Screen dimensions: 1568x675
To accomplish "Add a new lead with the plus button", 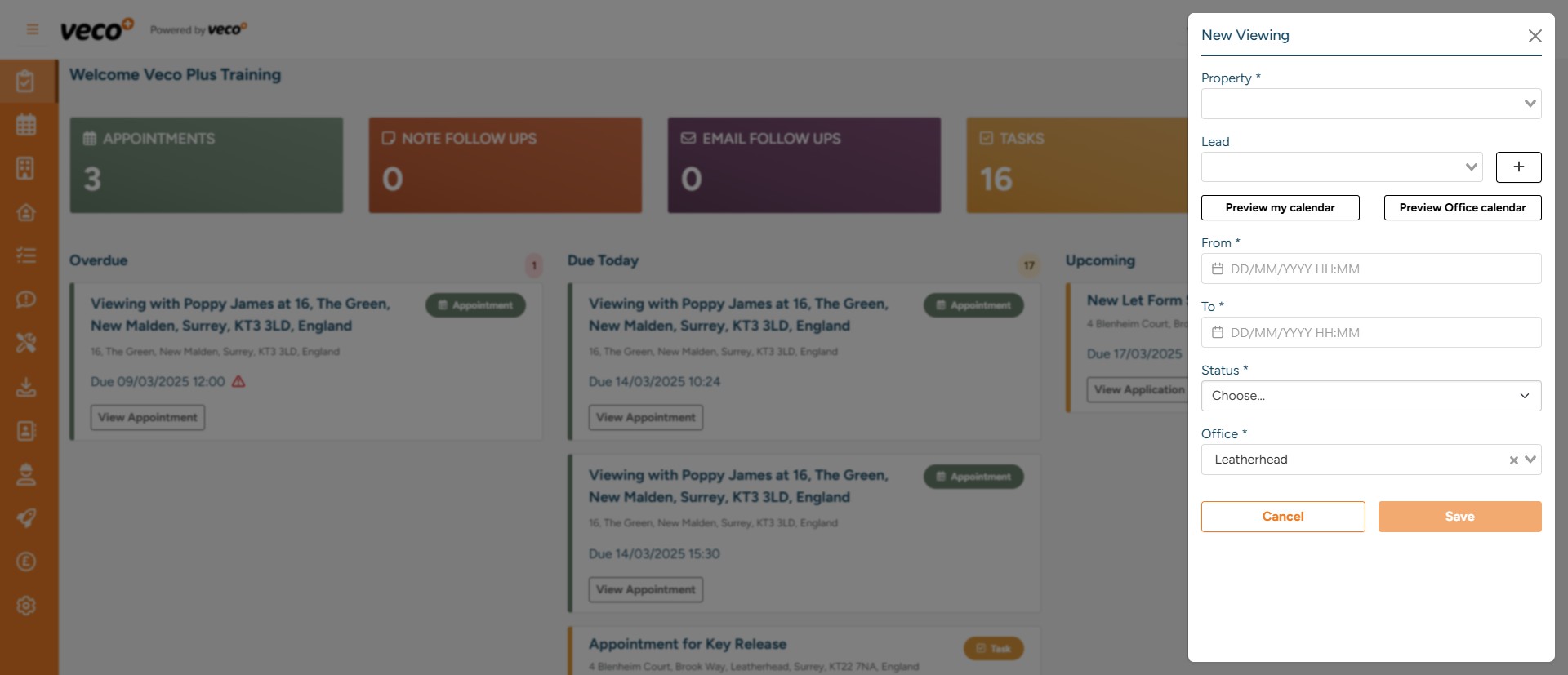I will [1518, 167].
